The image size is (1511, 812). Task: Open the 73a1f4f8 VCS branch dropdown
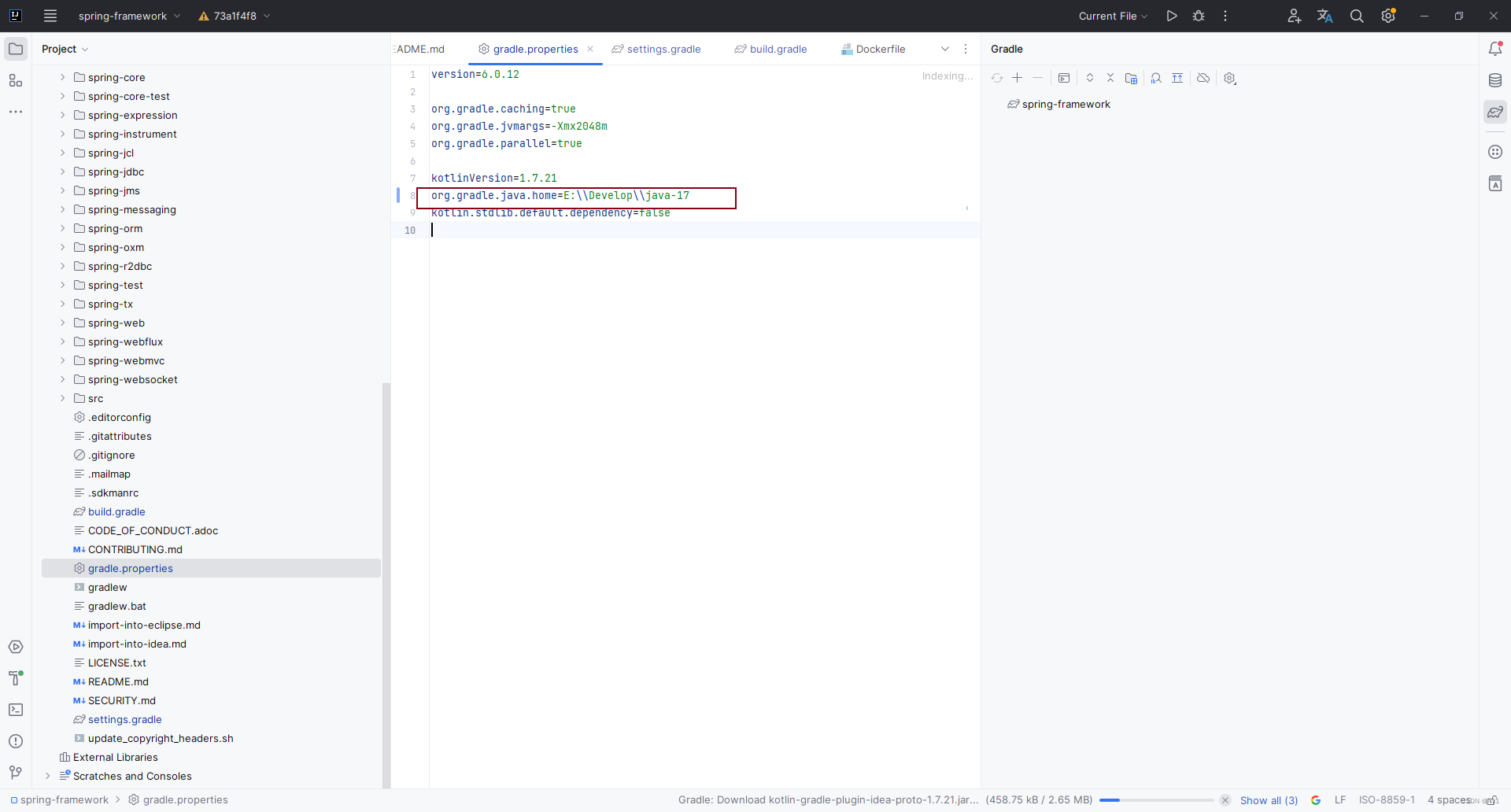[235, 16]
